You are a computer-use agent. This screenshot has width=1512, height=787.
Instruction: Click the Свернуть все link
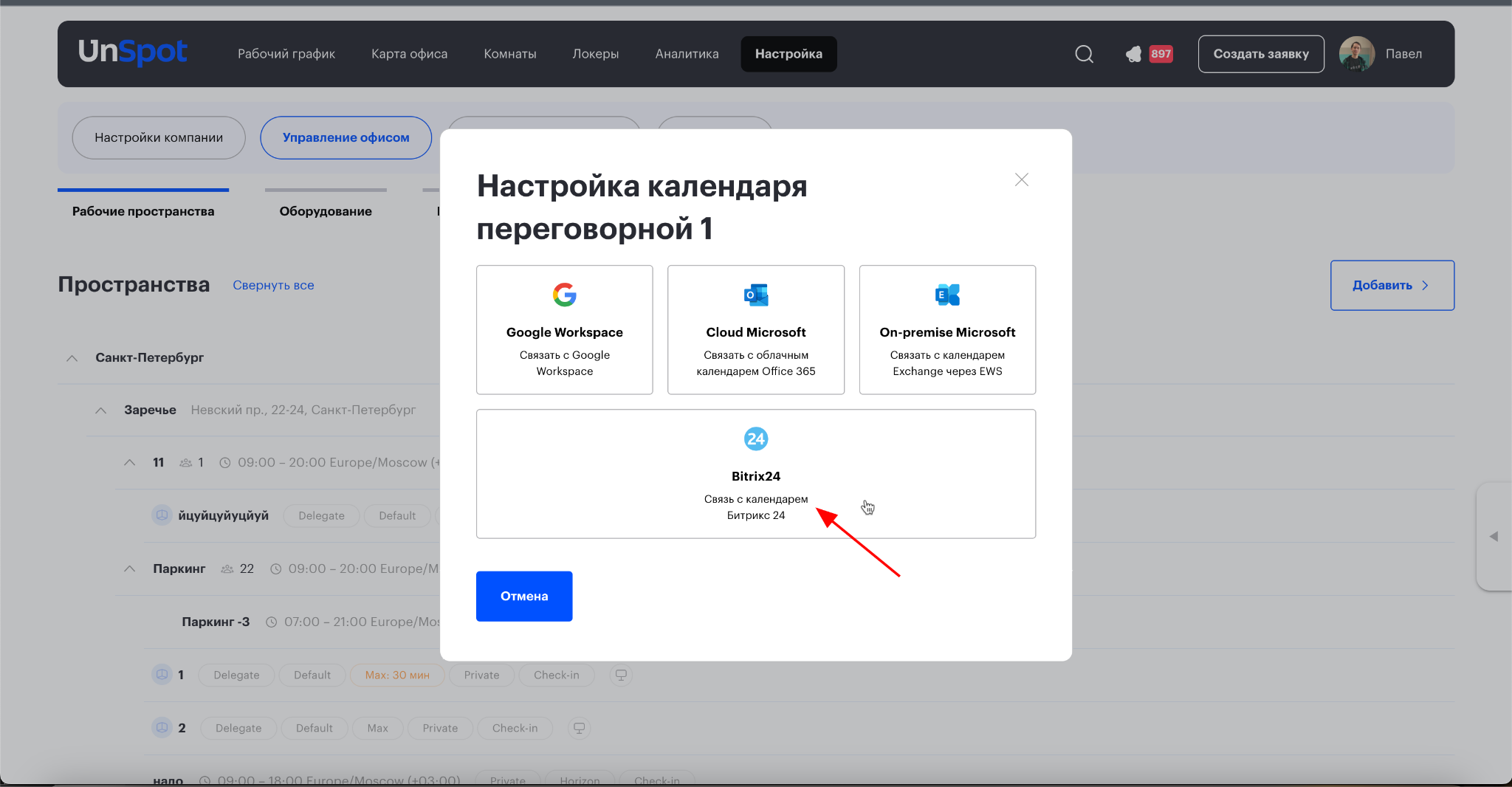(x=274, y=285)
